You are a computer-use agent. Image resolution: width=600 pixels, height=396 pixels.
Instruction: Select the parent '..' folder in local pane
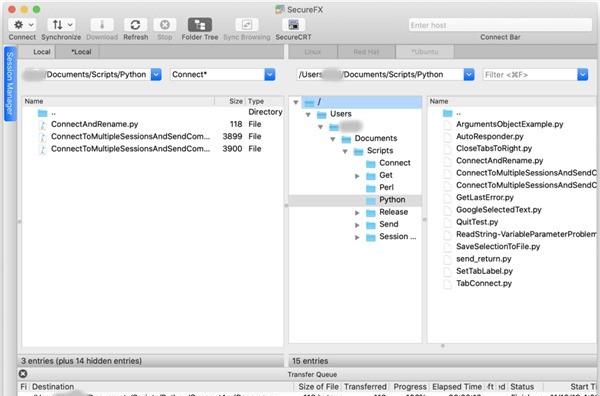click(152, 112)
